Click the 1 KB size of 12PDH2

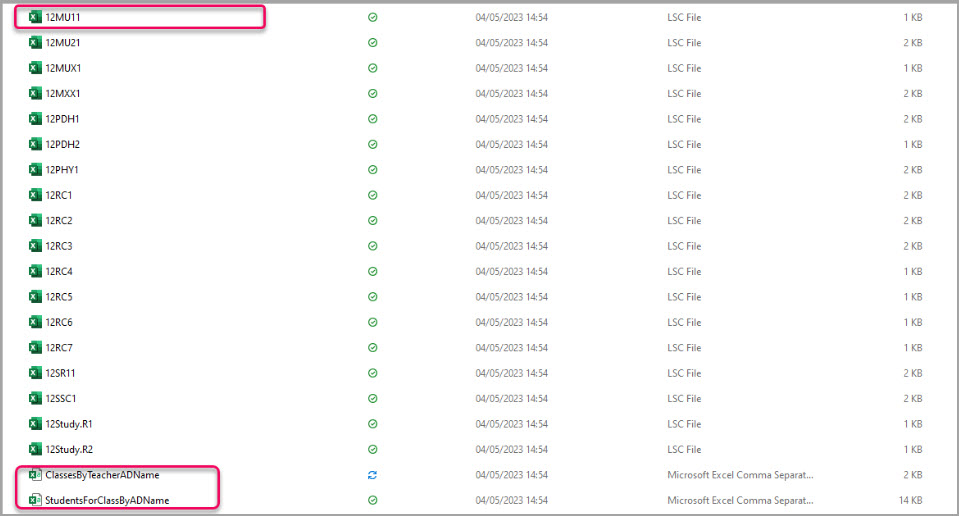[913, 144]
